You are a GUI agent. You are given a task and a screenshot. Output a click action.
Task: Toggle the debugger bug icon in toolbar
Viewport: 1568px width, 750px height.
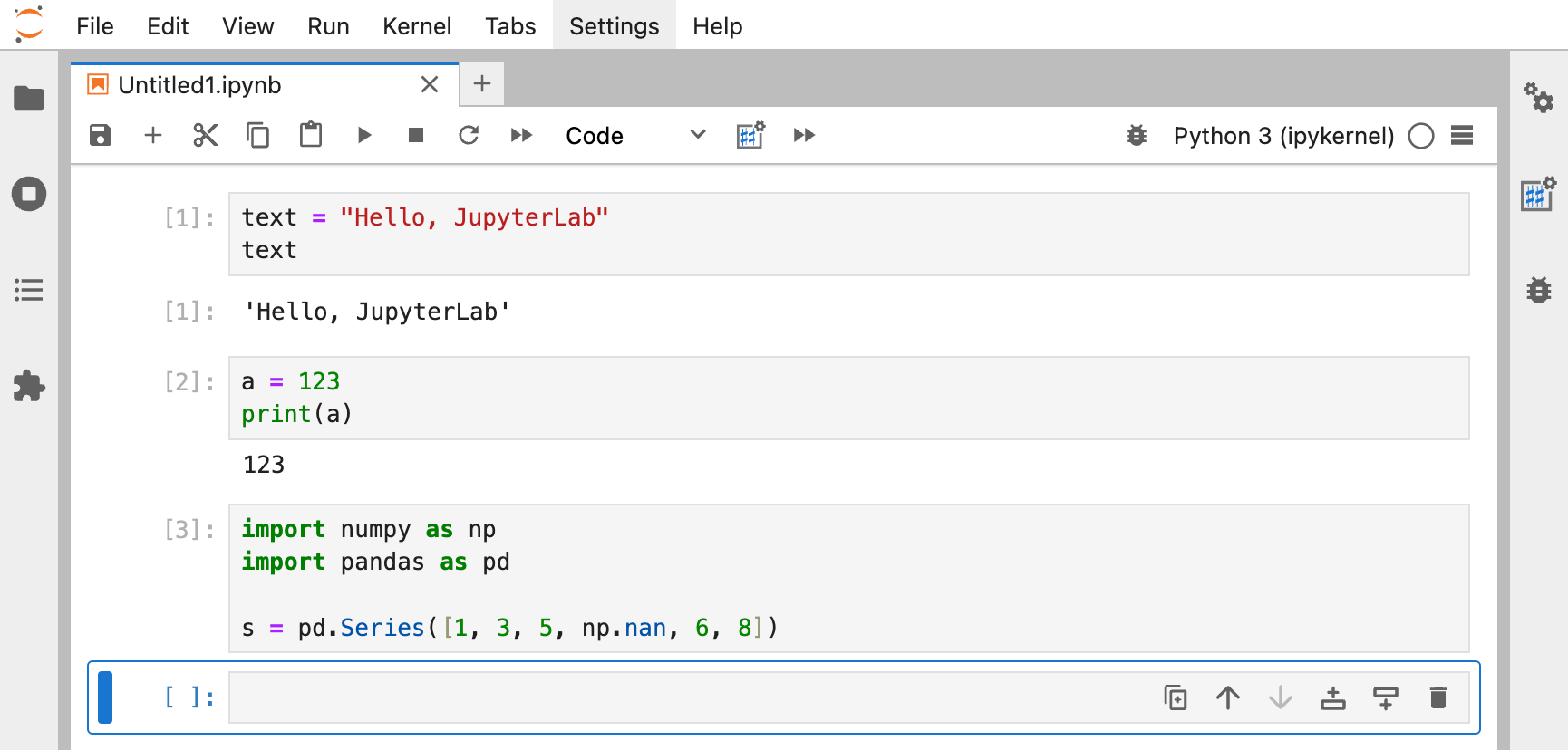tap(1136, 136)
